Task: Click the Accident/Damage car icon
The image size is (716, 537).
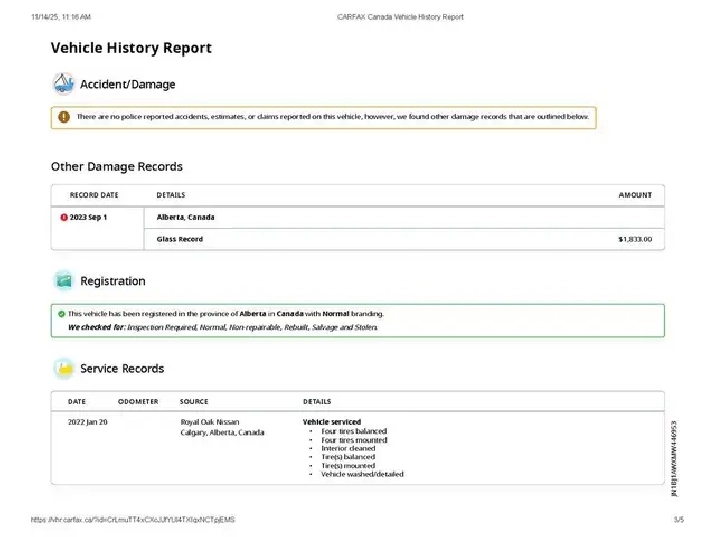Action: pos(63,84)
